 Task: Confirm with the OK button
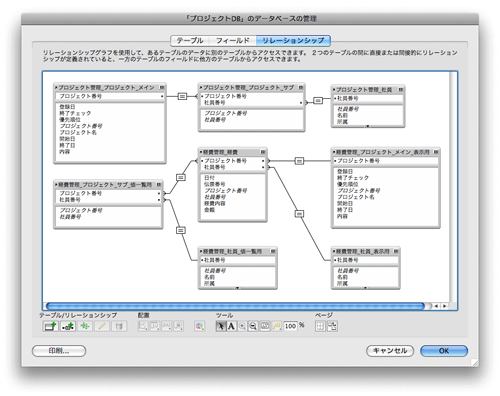(x=444, y=351)
